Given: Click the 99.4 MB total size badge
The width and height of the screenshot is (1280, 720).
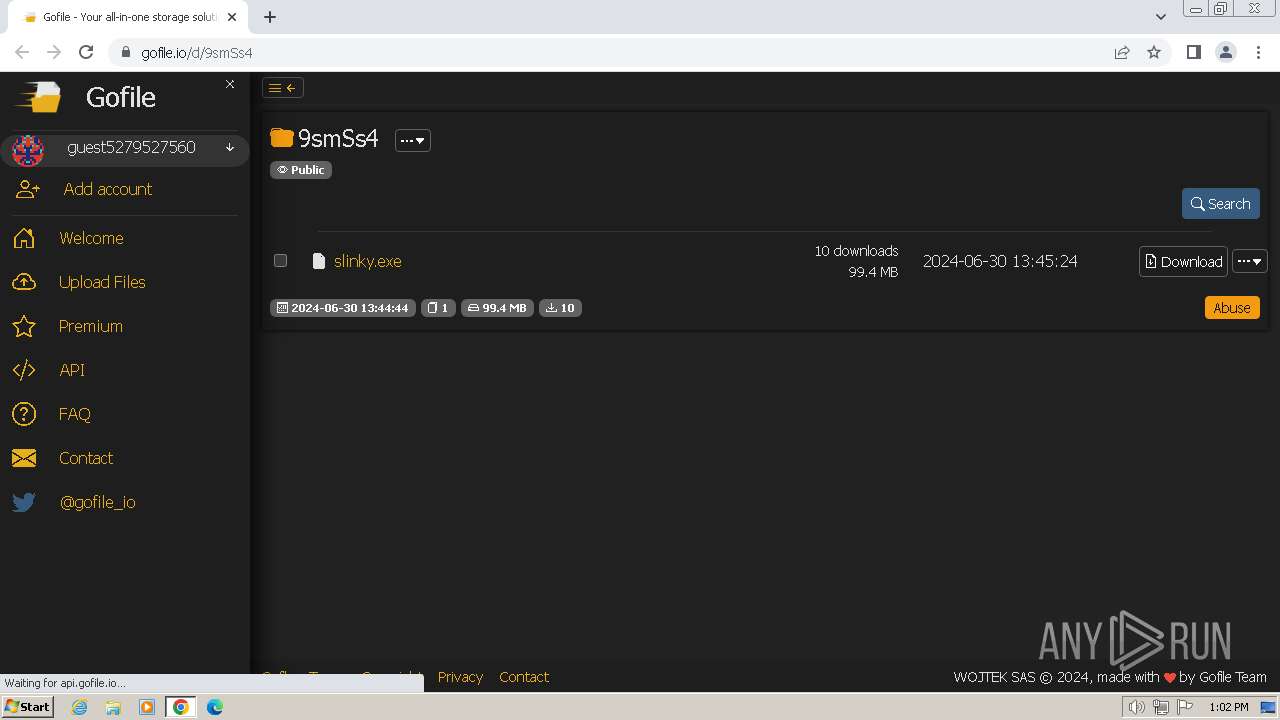Looking at the screenshot, I should [497, 308].
